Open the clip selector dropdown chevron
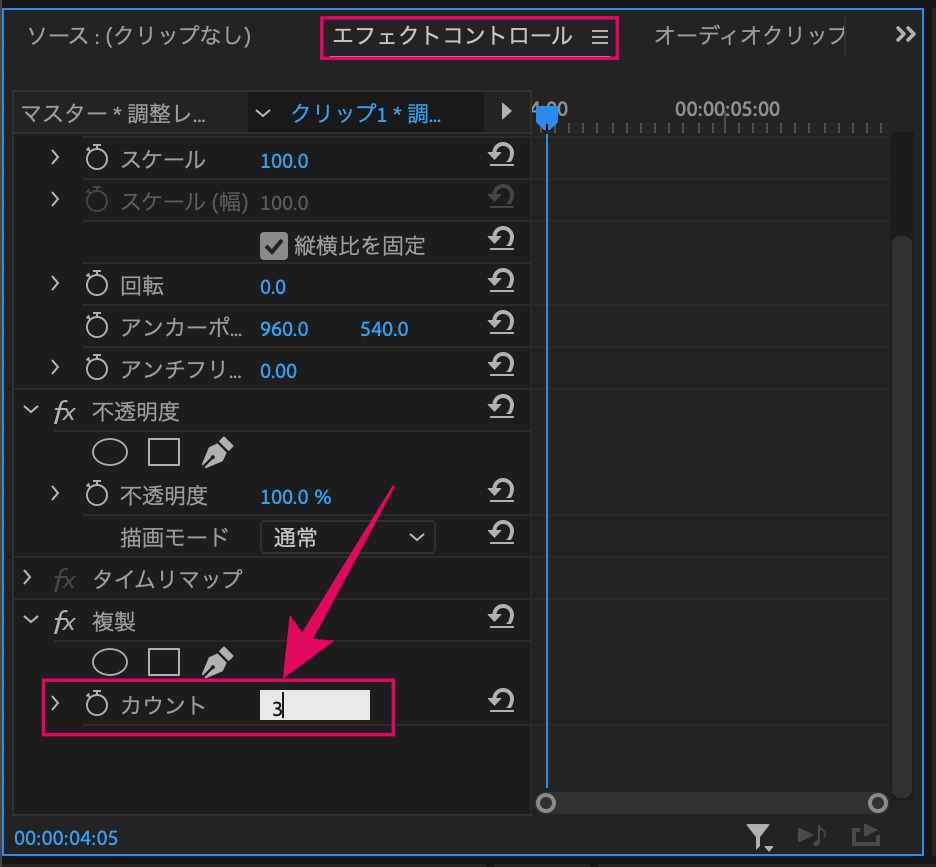The width and height of the screenshot is (936, 867). click(263, 113)
